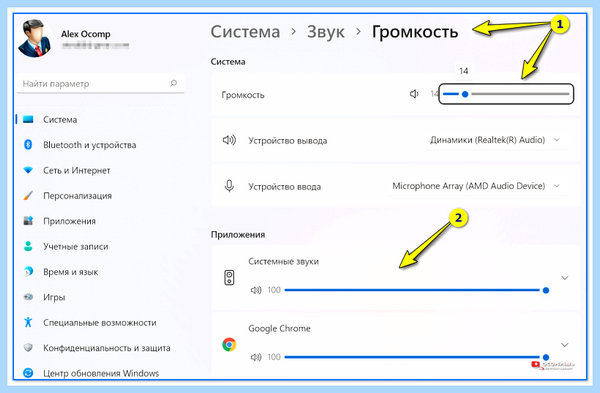Go to Звук breadcrumb link
The width and height of the screenshot is (600, 393).
326,32
